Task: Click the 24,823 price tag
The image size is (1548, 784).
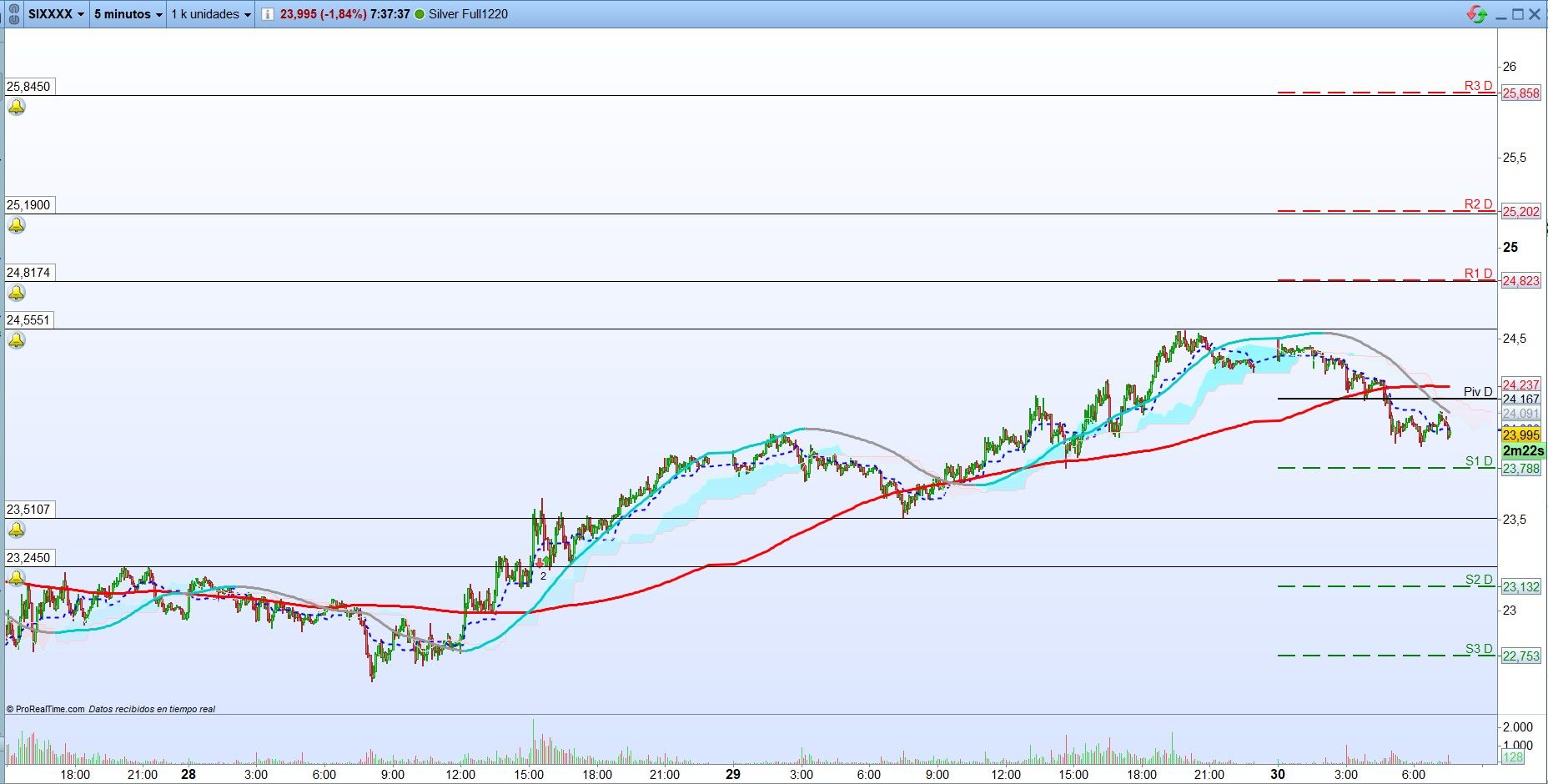Action: pos(1520,281)
